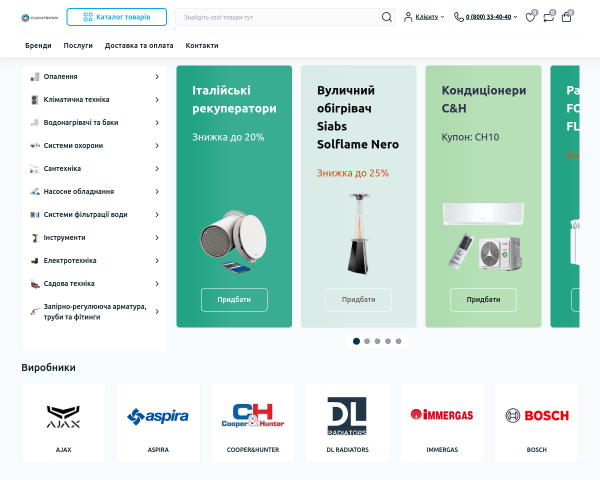600x480 pixels.
Task: Select the first carousel dot
Action: point(356,341)
